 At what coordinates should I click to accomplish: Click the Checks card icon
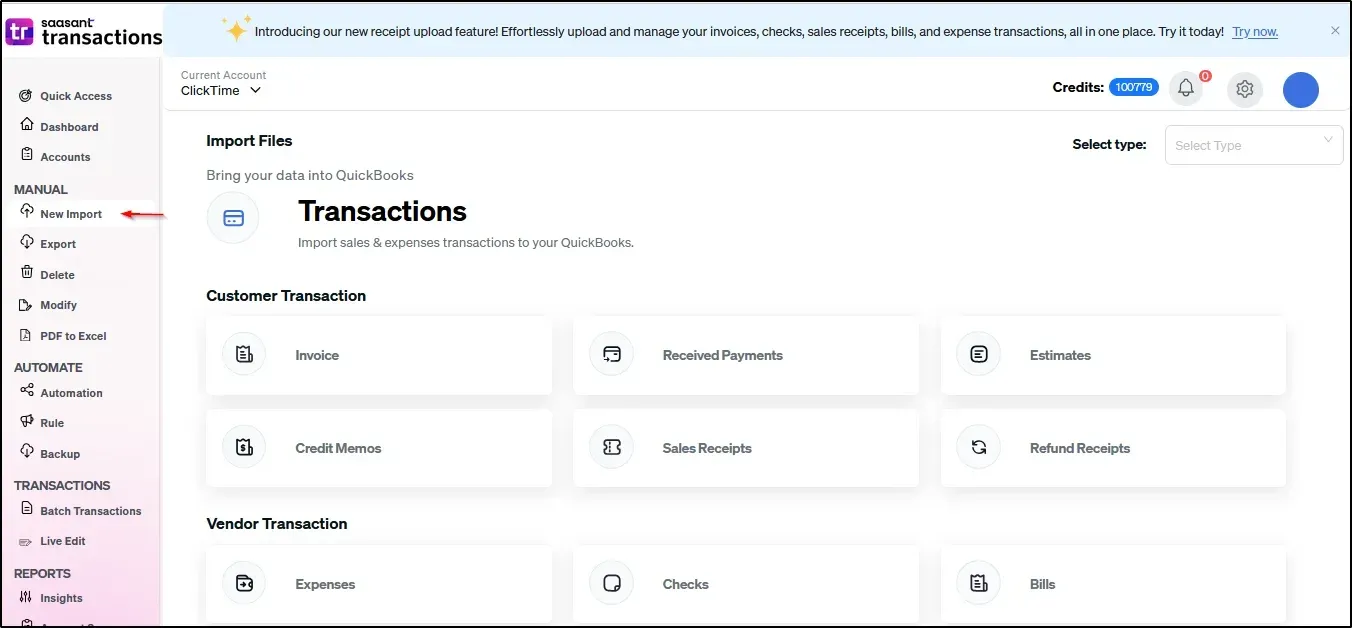tap(611, 584)
